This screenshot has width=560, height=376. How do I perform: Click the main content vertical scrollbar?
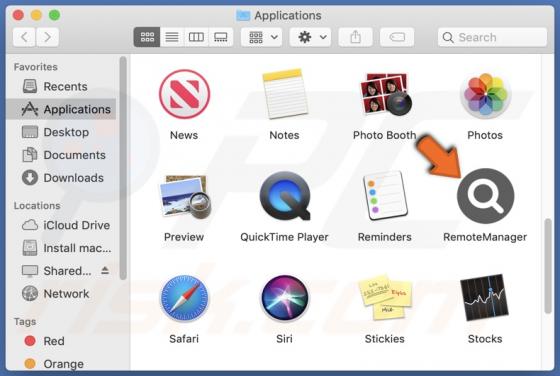[548, 266]
